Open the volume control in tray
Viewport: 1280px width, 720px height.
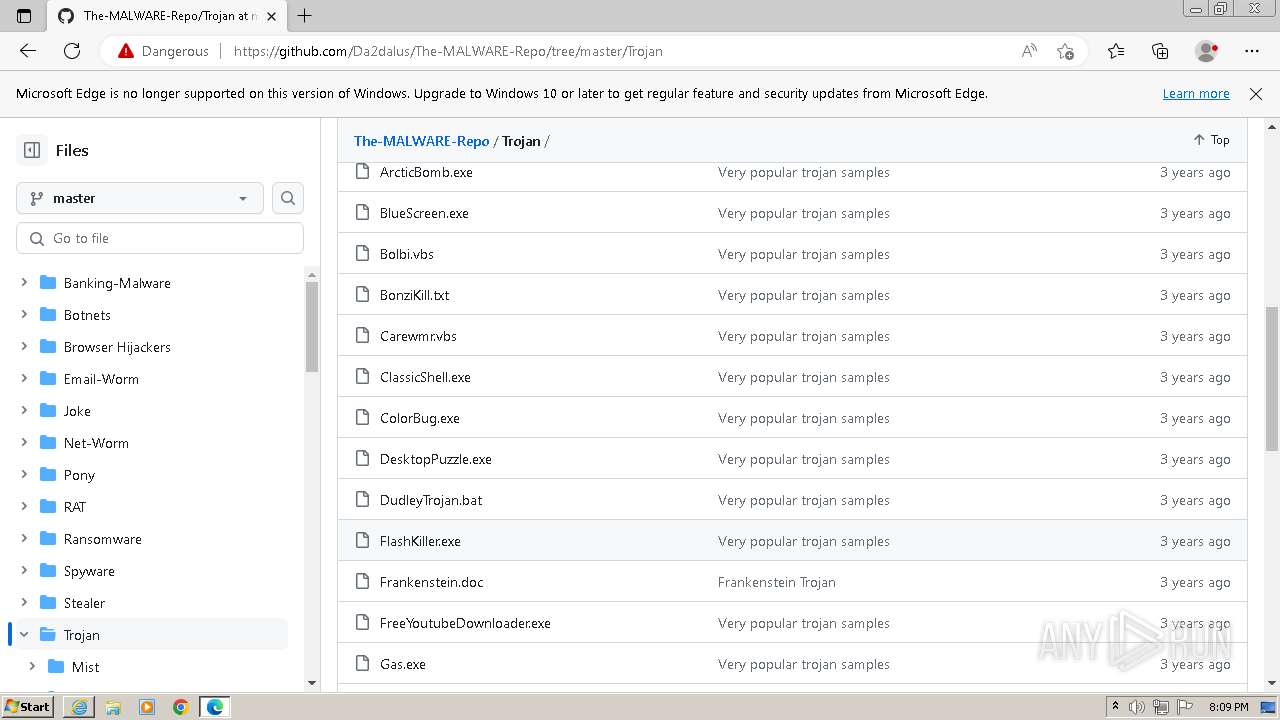(1137, 707)
